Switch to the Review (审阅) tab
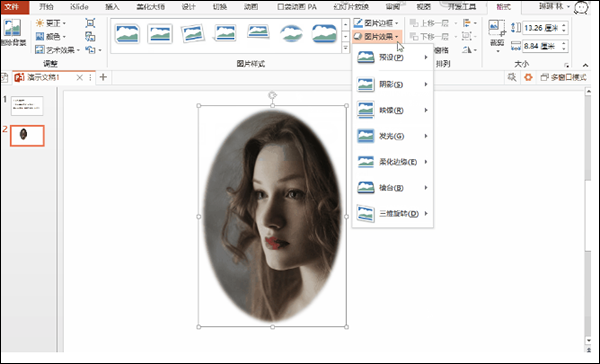The height and width of the screenshot is (364, 600). click(x=393, y=7)
